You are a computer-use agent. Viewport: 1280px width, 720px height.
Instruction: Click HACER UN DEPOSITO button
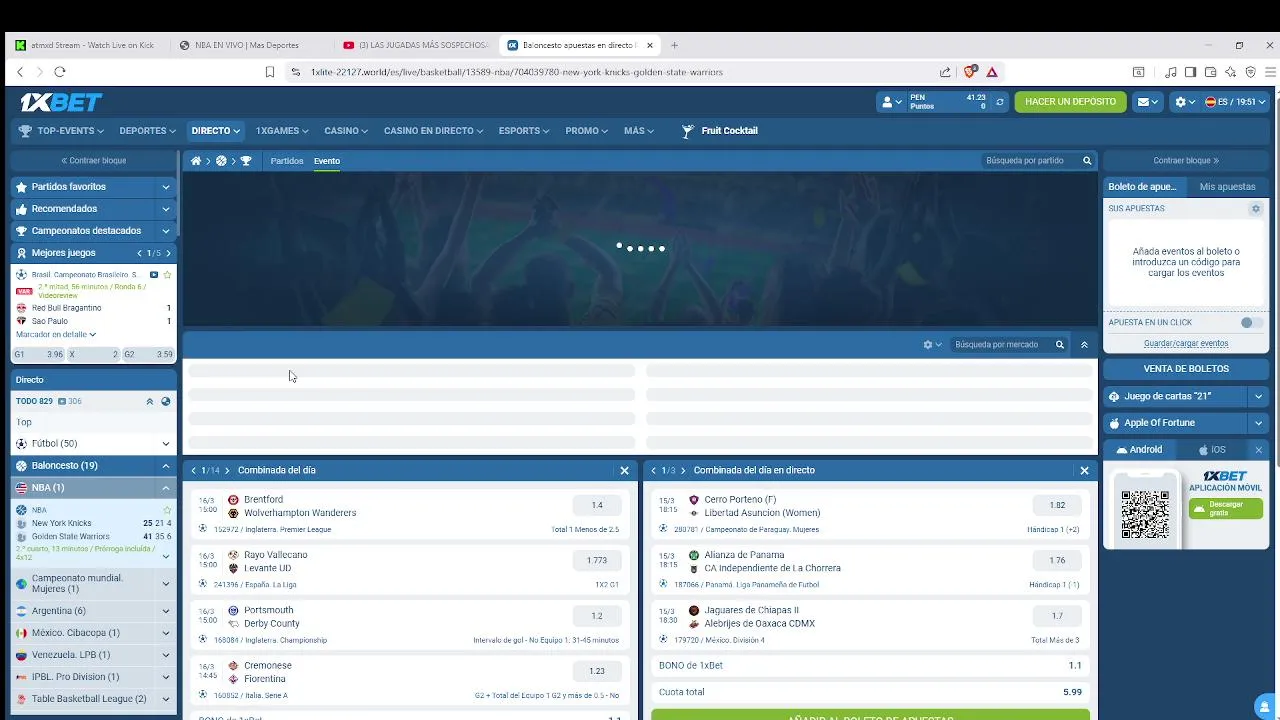point(1070,102)
